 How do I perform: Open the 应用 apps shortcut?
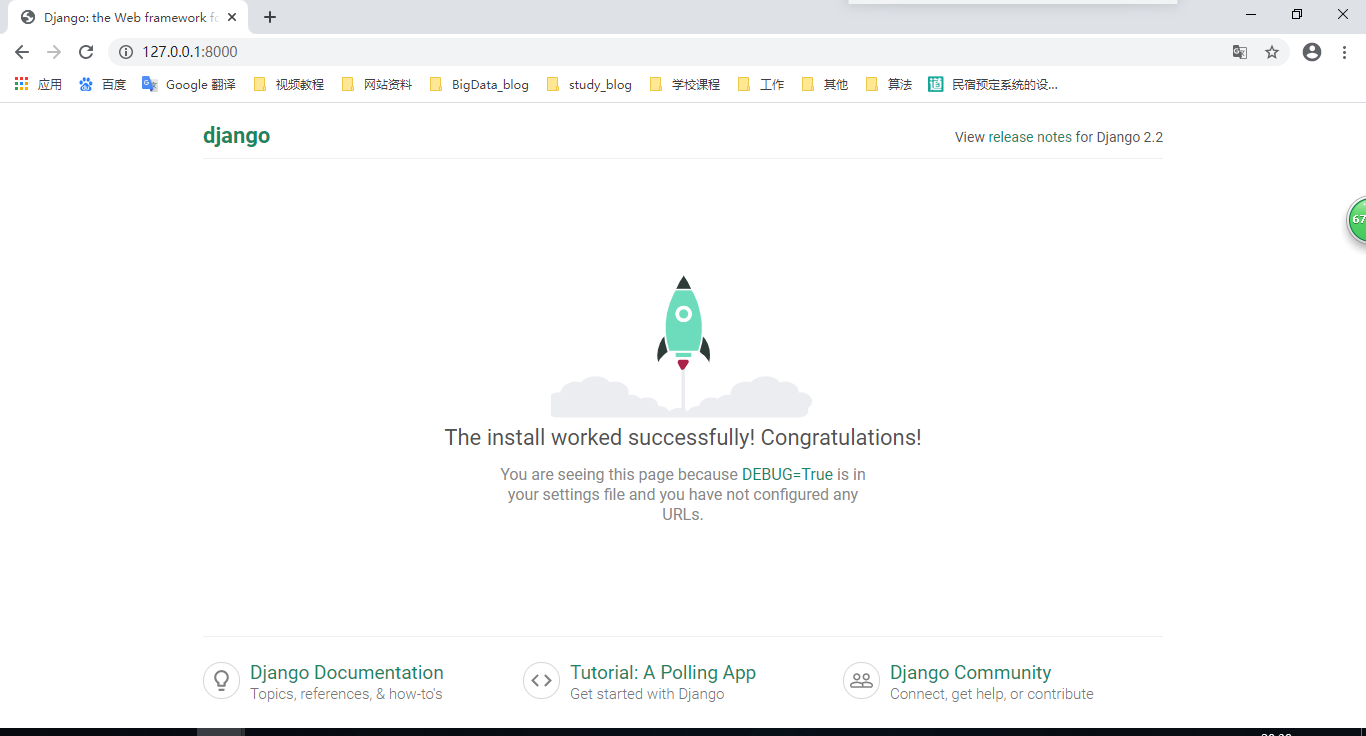tap(38, 85)
